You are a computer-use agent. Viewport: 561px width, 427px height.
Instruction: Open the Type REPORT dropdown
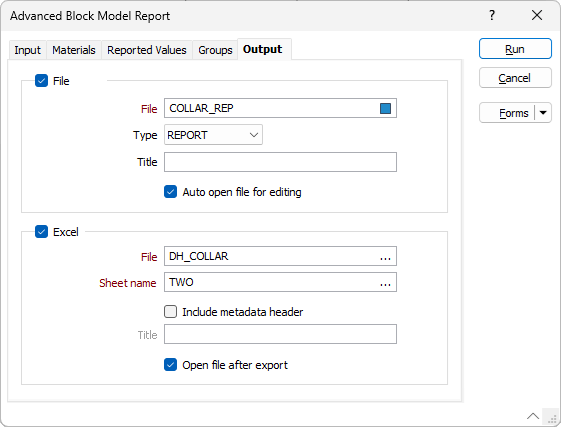click(x=213, y=135)
